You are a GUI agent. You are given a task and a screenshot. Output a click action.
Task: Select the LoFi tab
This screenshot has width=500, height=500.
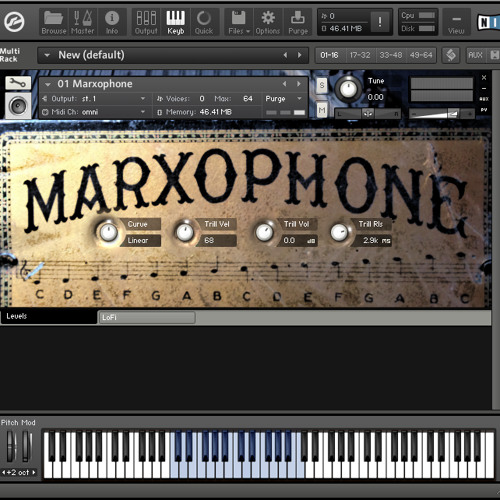pyautogui.click(x=147, y=317)
